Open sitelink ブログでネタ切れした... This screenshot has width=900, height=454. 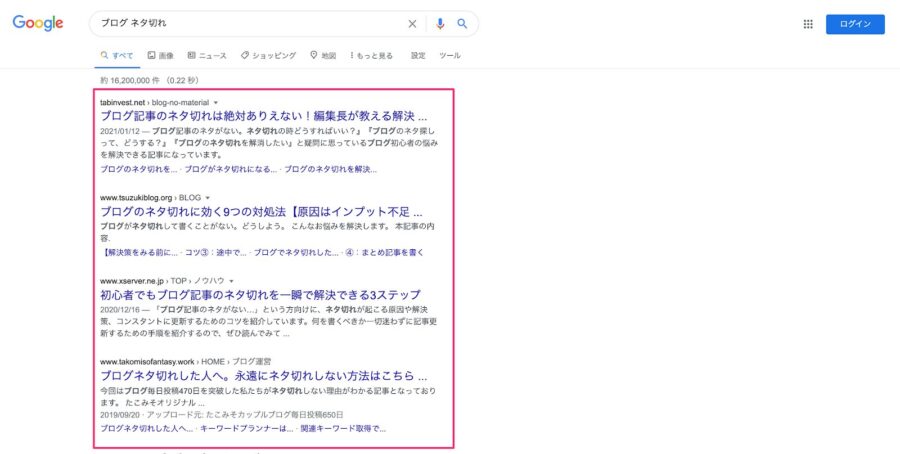(296, 253)
